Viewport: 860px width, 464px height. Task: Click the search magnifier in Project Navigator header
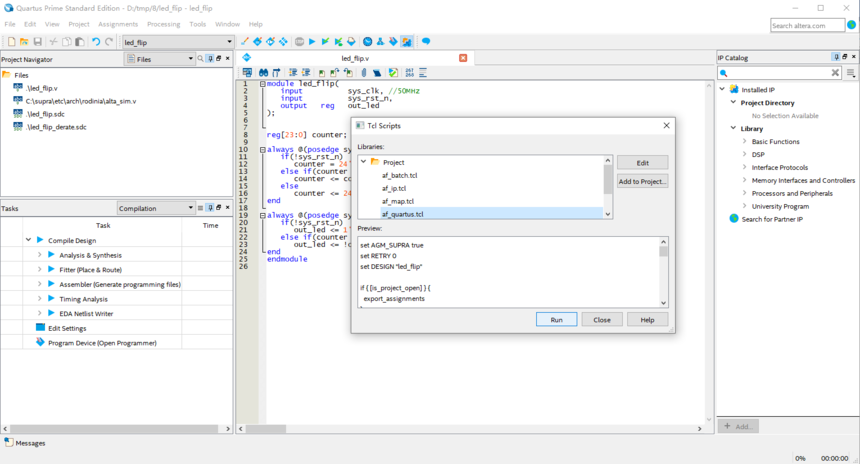(x=200, y=59)
